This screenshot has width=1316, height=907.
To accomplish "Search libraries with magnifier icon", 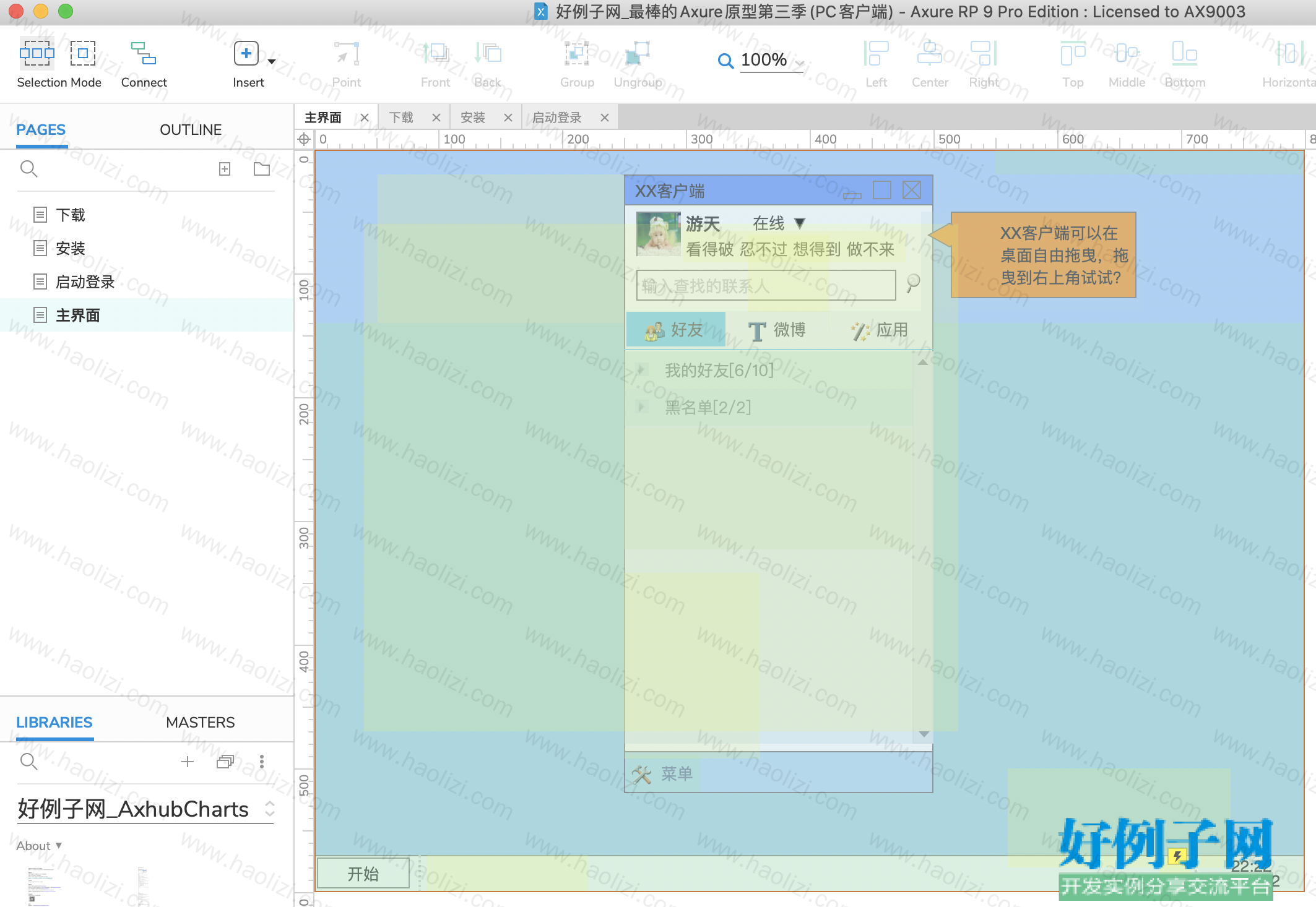I will 28,762.
